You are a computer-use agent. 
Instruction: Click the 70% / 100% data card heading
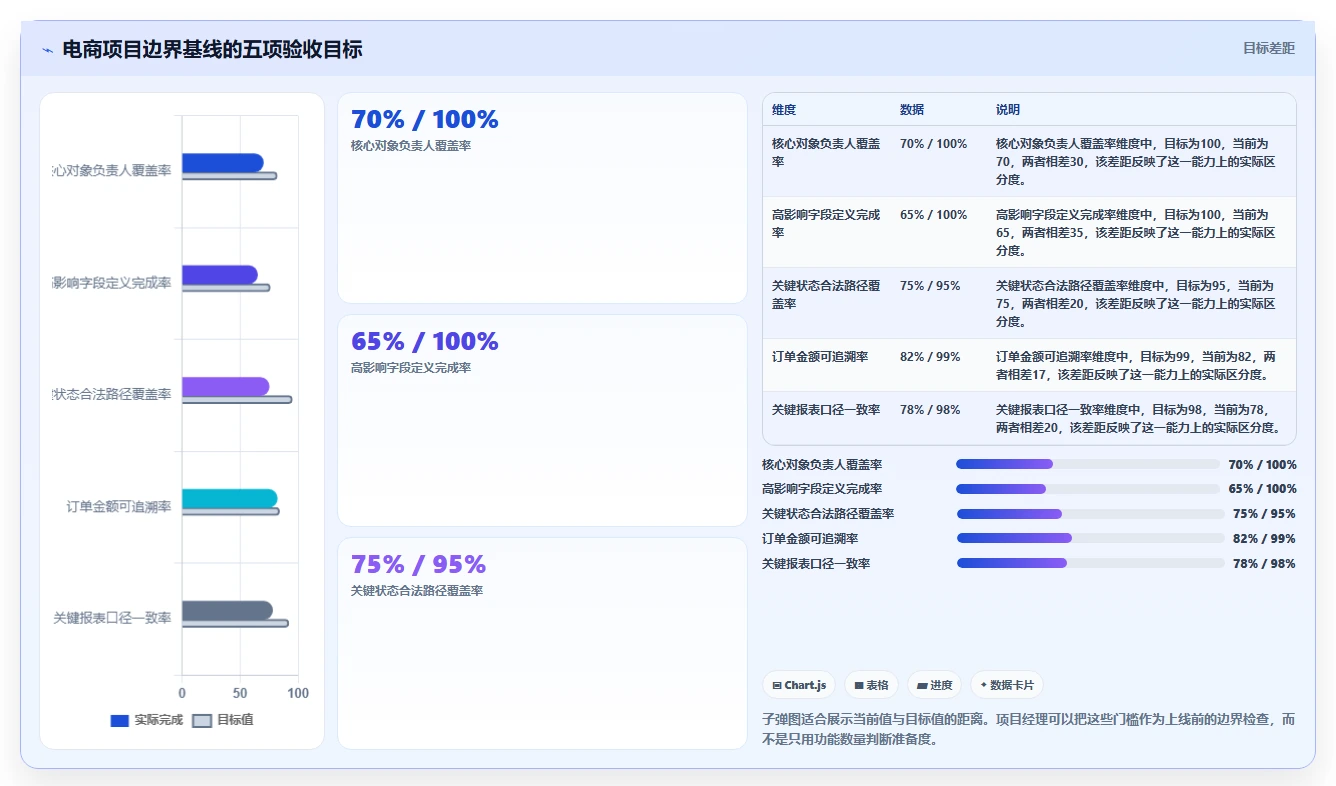click(425, 119)
